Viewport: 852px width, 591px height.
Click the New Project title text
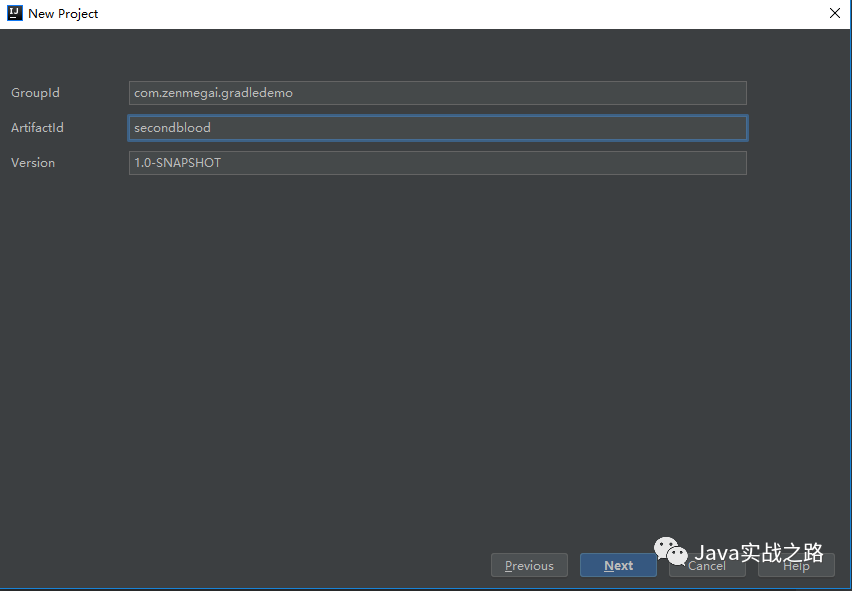(63, 13)
